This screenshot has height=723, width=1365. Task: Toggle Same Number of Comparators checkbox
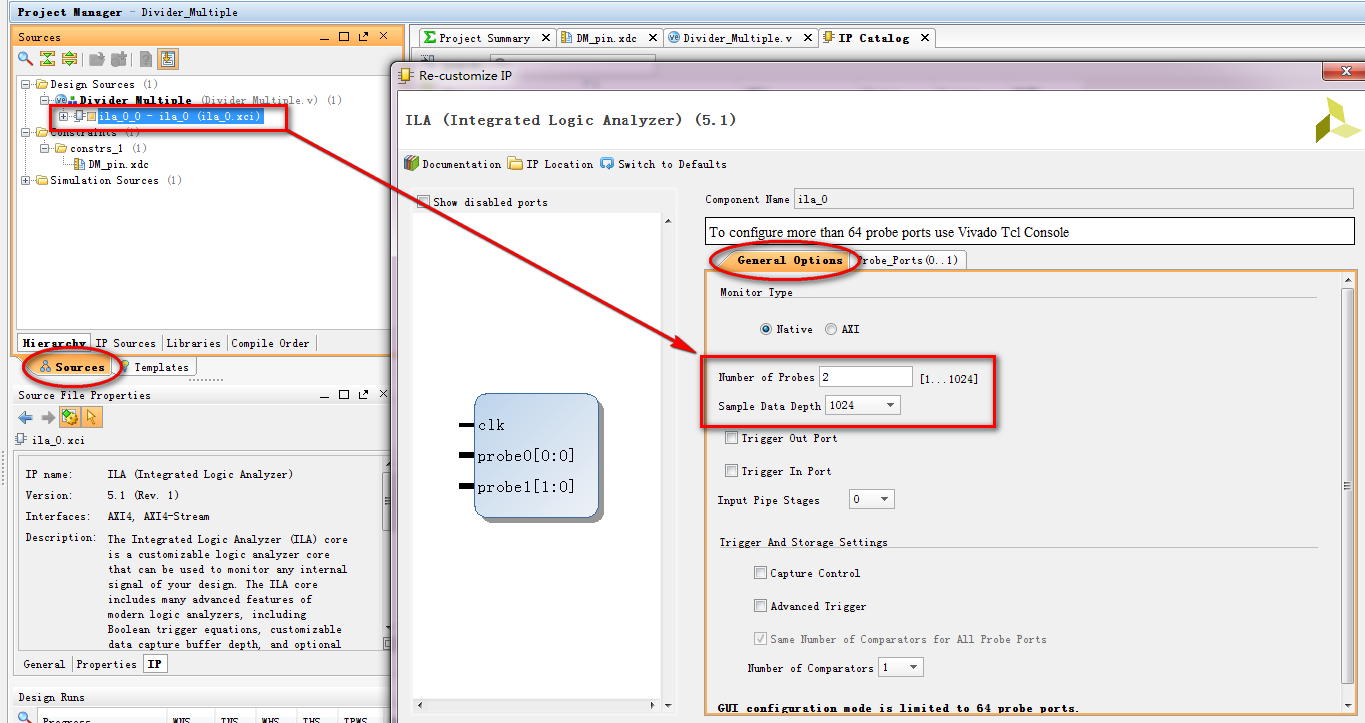pyautogui.click(x=761, y=639)
